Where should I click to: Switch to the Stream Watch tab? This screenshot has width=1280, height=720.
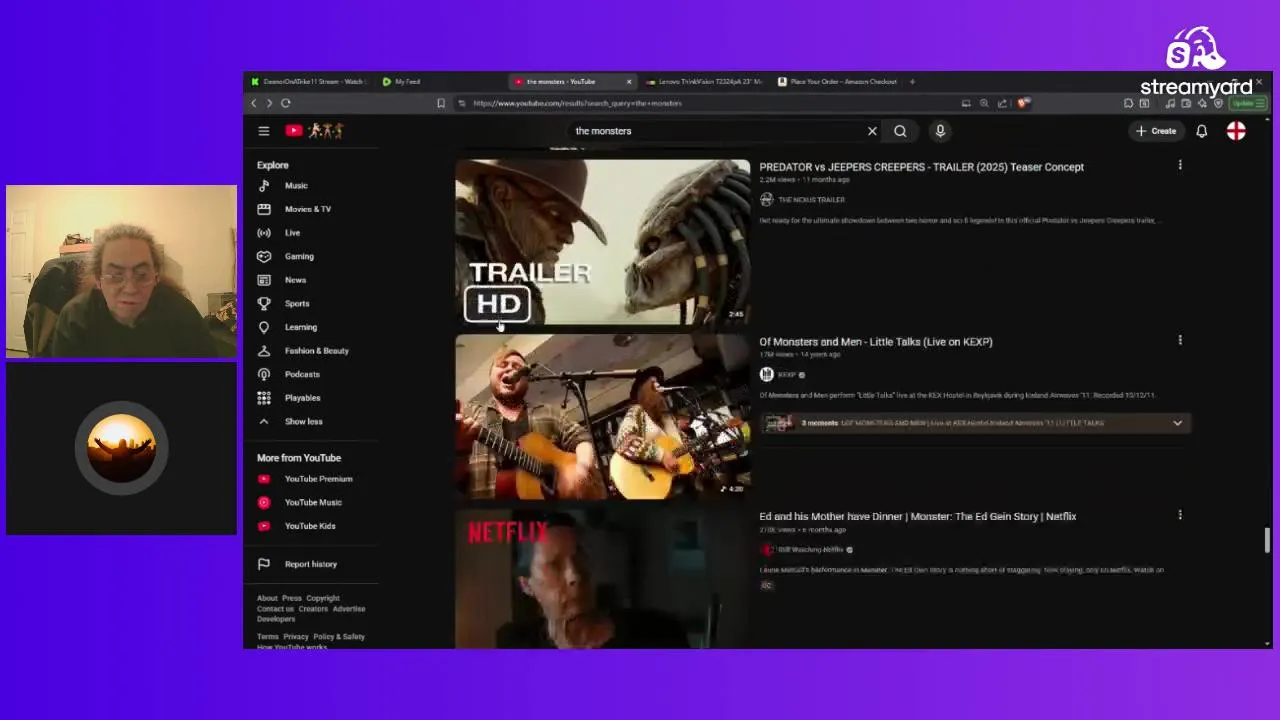(x=309, y=82)
